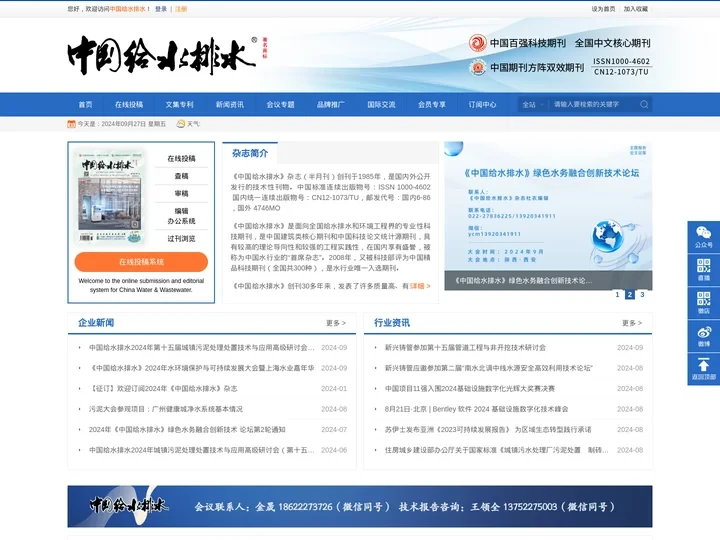Screen dimensions: 720x540
Task: Click the 过刊浏览 link
Action: coord(181,238)
